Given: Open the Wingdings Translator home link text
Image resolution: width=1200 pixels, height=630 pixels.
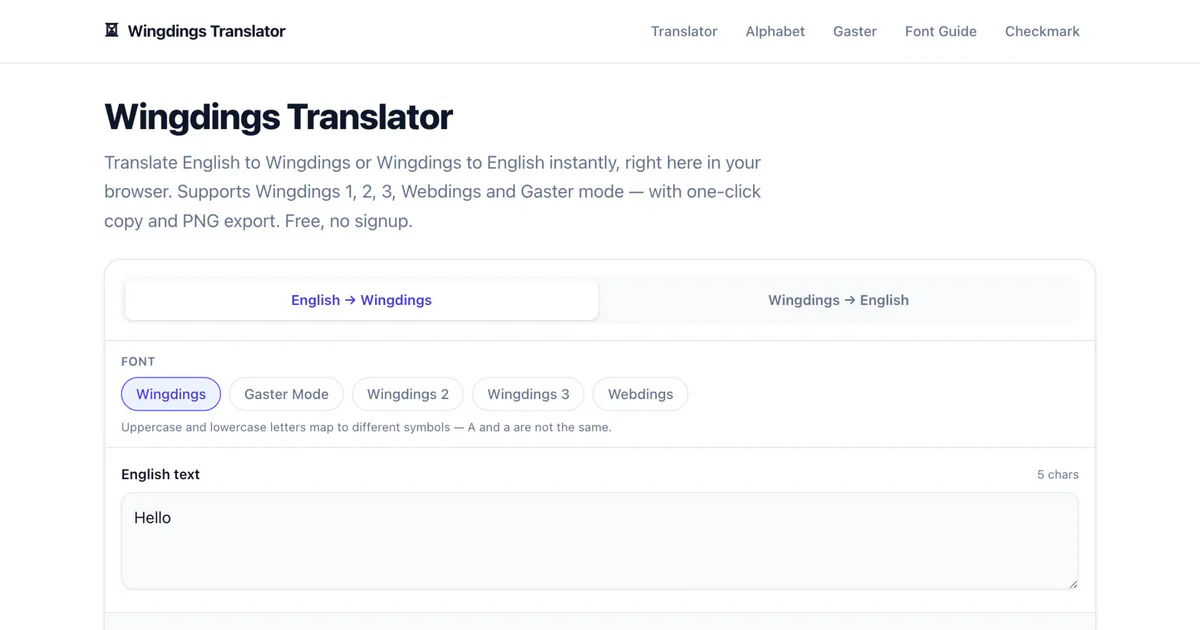Looking at the screenshot, I should click(206, 31).
